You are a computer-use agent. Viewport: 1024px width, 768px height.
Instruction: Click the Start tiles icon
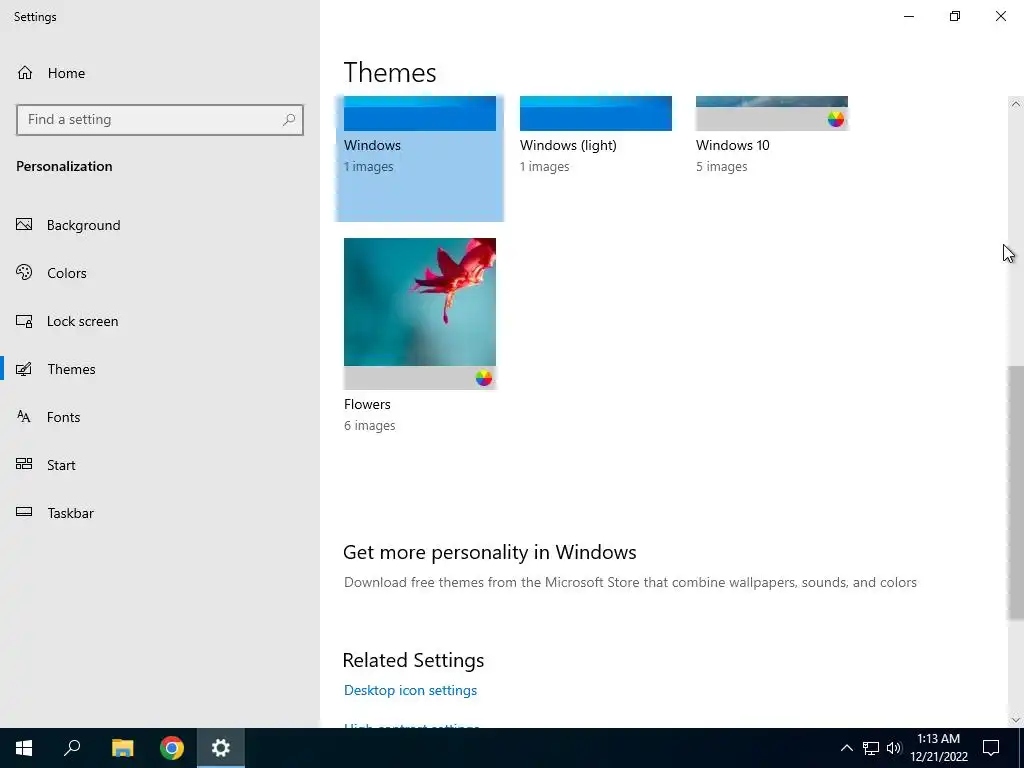click(x=24, y=464)
